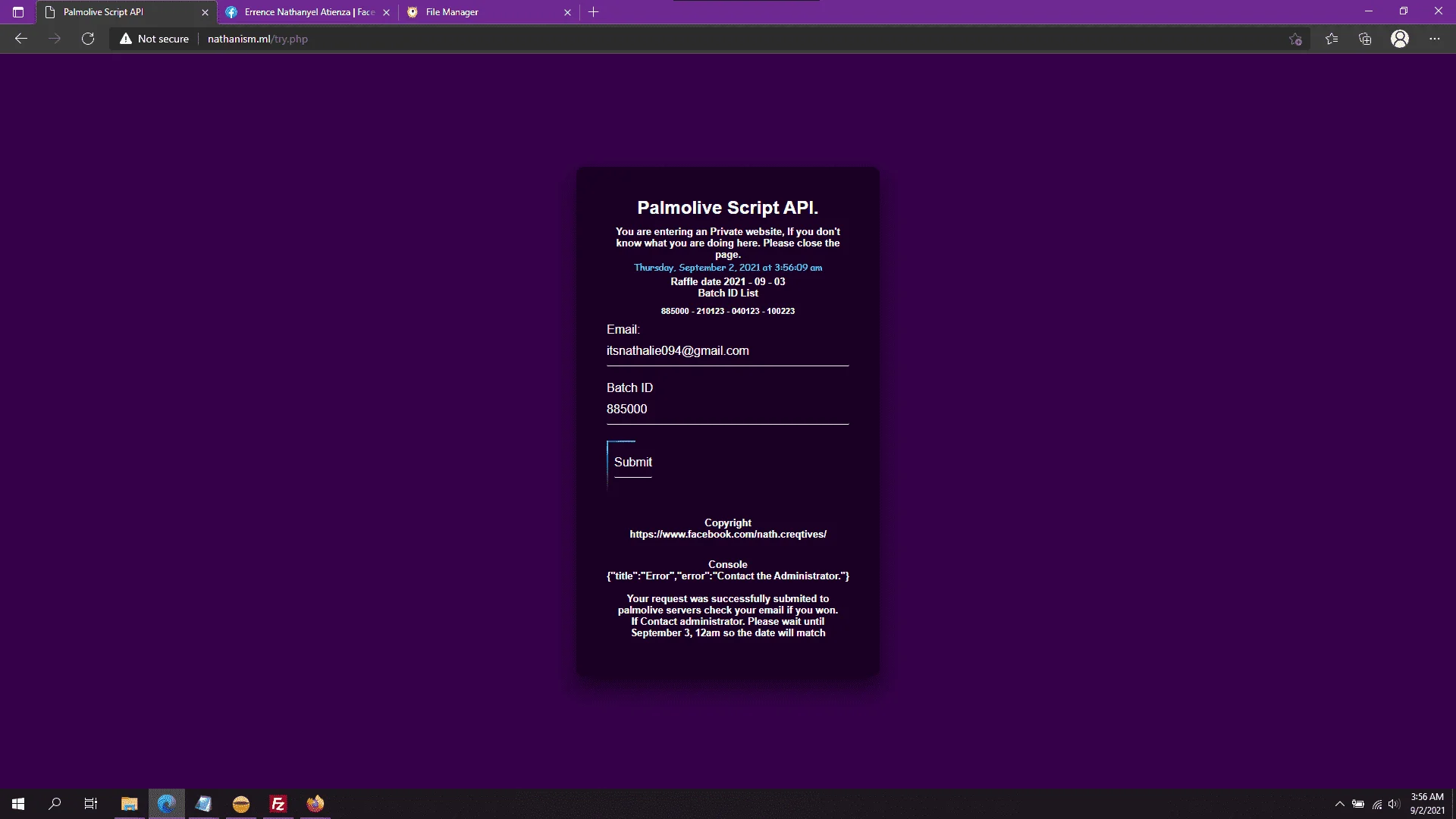Open Windows taskbar search
The width and height of the screenshot is (1456, 819).
click(55, 804)
